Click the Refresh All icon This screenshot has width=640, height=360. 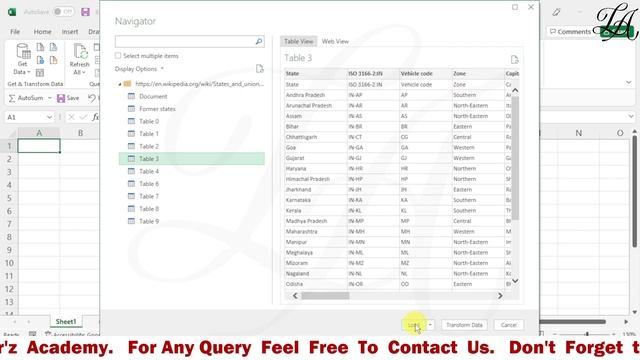click(x=80, y=52)
